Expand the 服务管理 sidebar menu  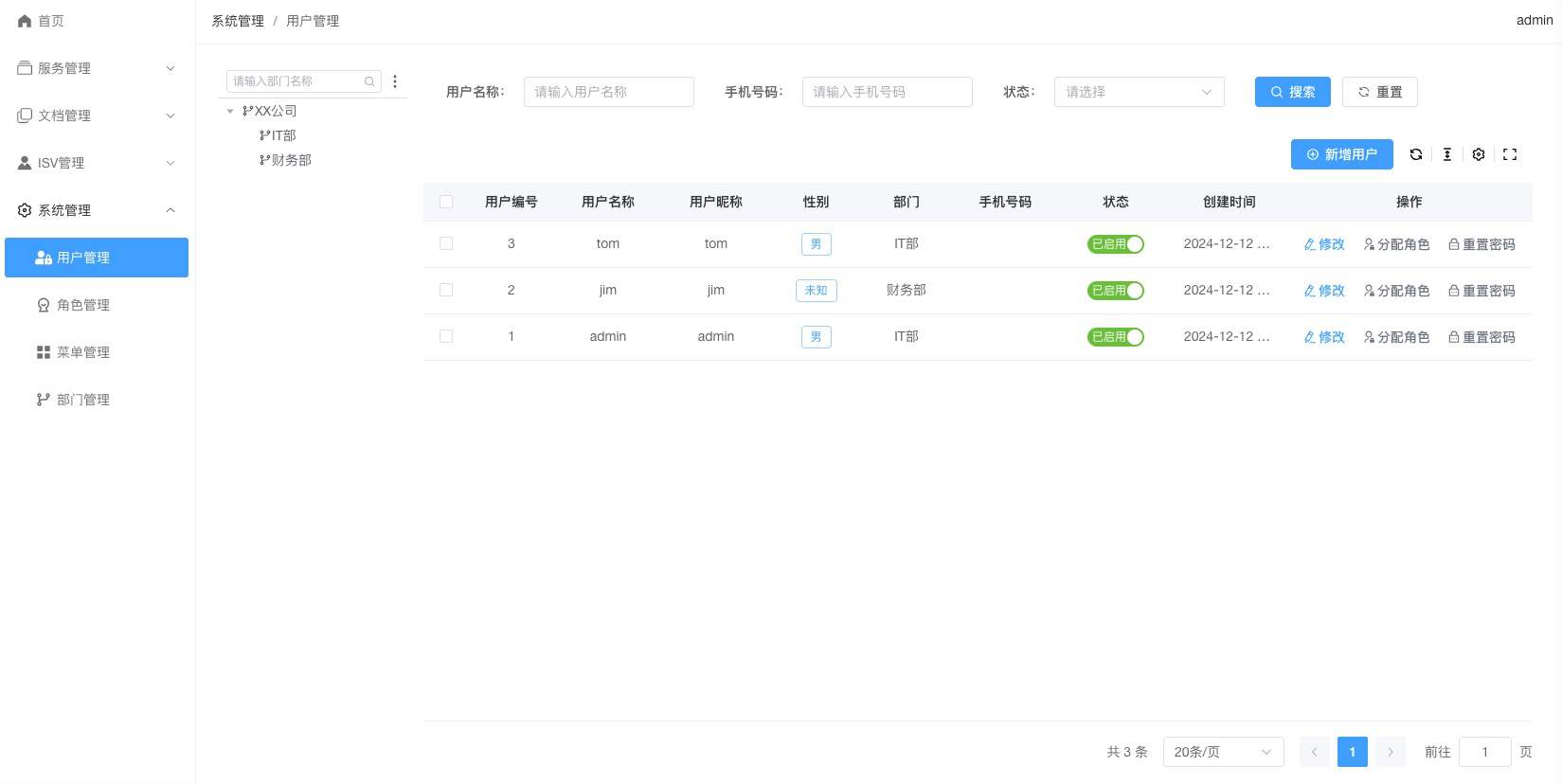(x=97, y=68)
